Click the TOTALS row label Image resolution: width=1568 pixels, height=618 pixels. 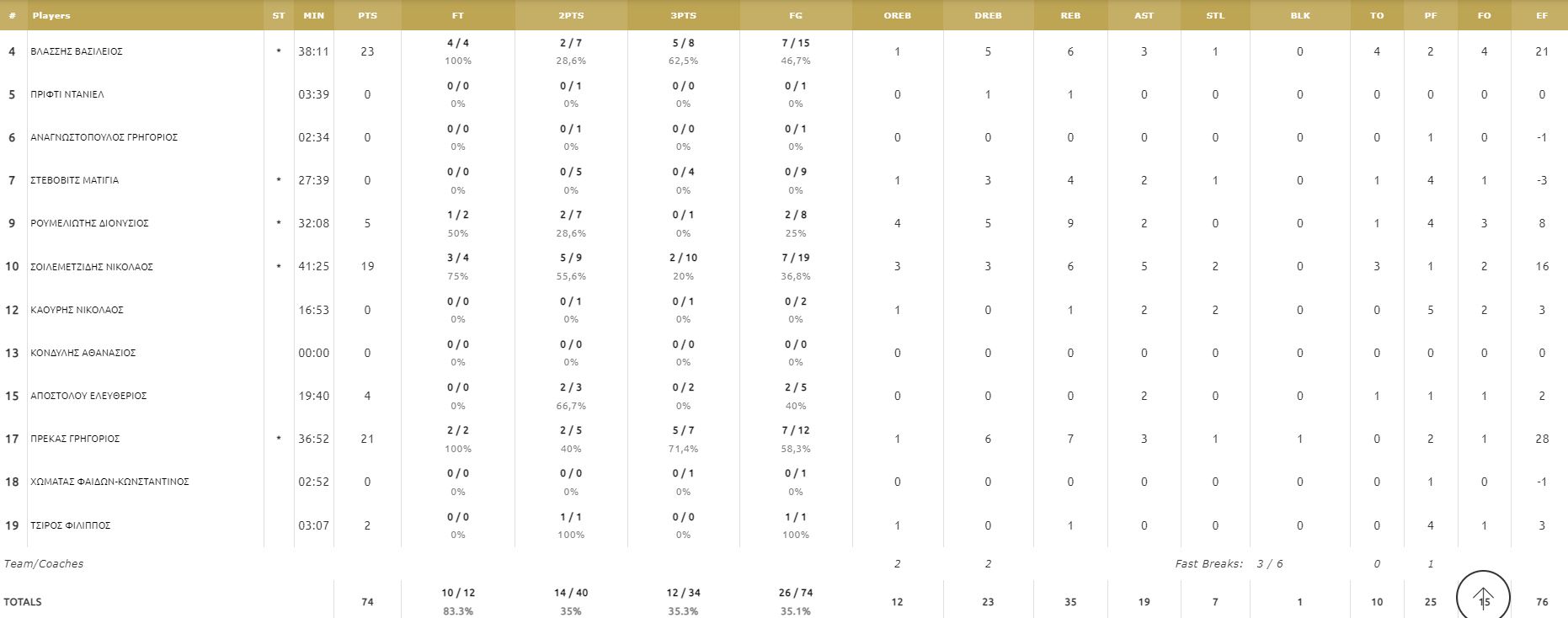tap(23, 602)
